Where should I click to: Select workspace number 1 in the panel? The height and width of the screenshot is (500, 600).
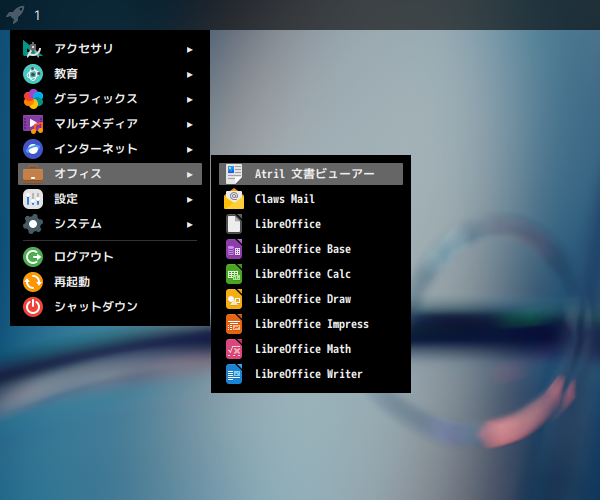[37, 15]
